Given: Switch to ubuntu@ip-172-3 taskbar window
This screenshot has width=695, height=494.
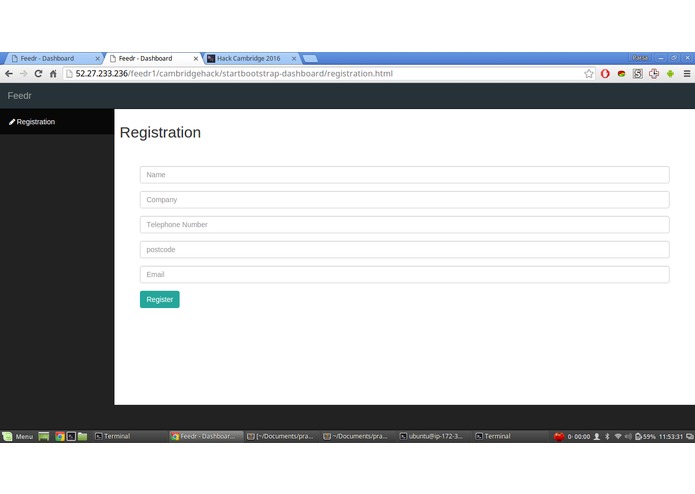Looking at the screenshot, I should (435, 436).
